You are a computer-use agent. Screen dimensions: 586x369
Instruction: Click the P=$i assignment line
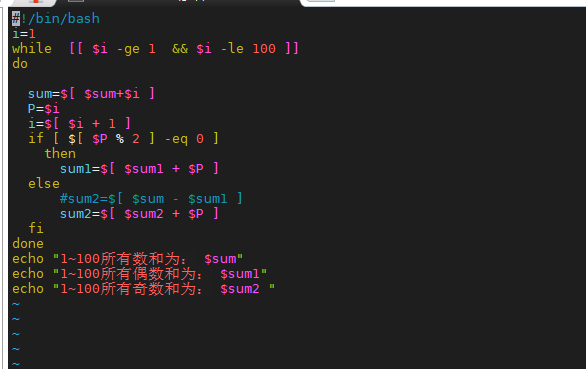pyautogui.click(x=43, y=108)
